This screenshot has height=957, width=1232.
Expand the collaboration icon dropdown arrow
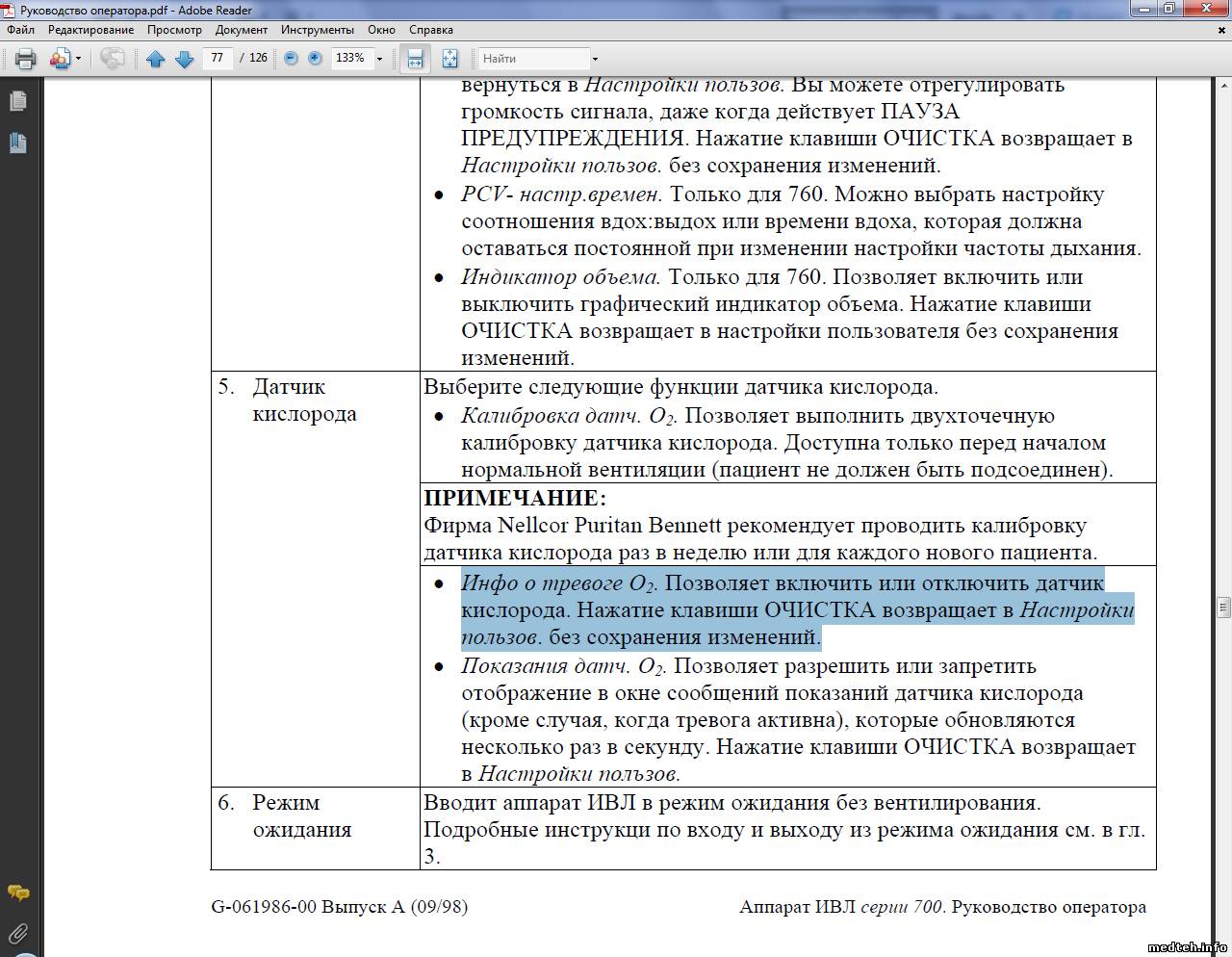pos(79,59)
